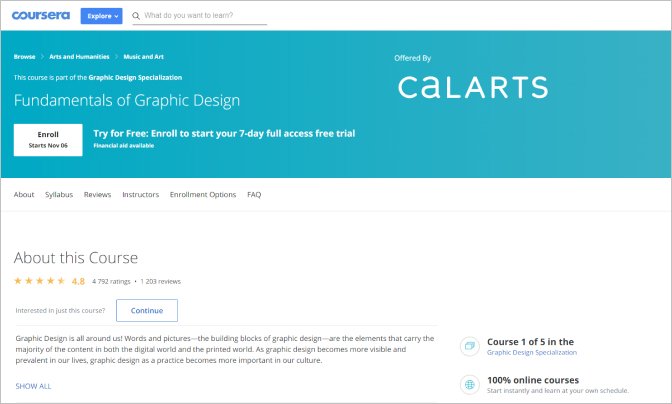The image size is (672, 404).
Task: Open the Explore dropdown
Action: pyautogui.click(x=101, y=16)
